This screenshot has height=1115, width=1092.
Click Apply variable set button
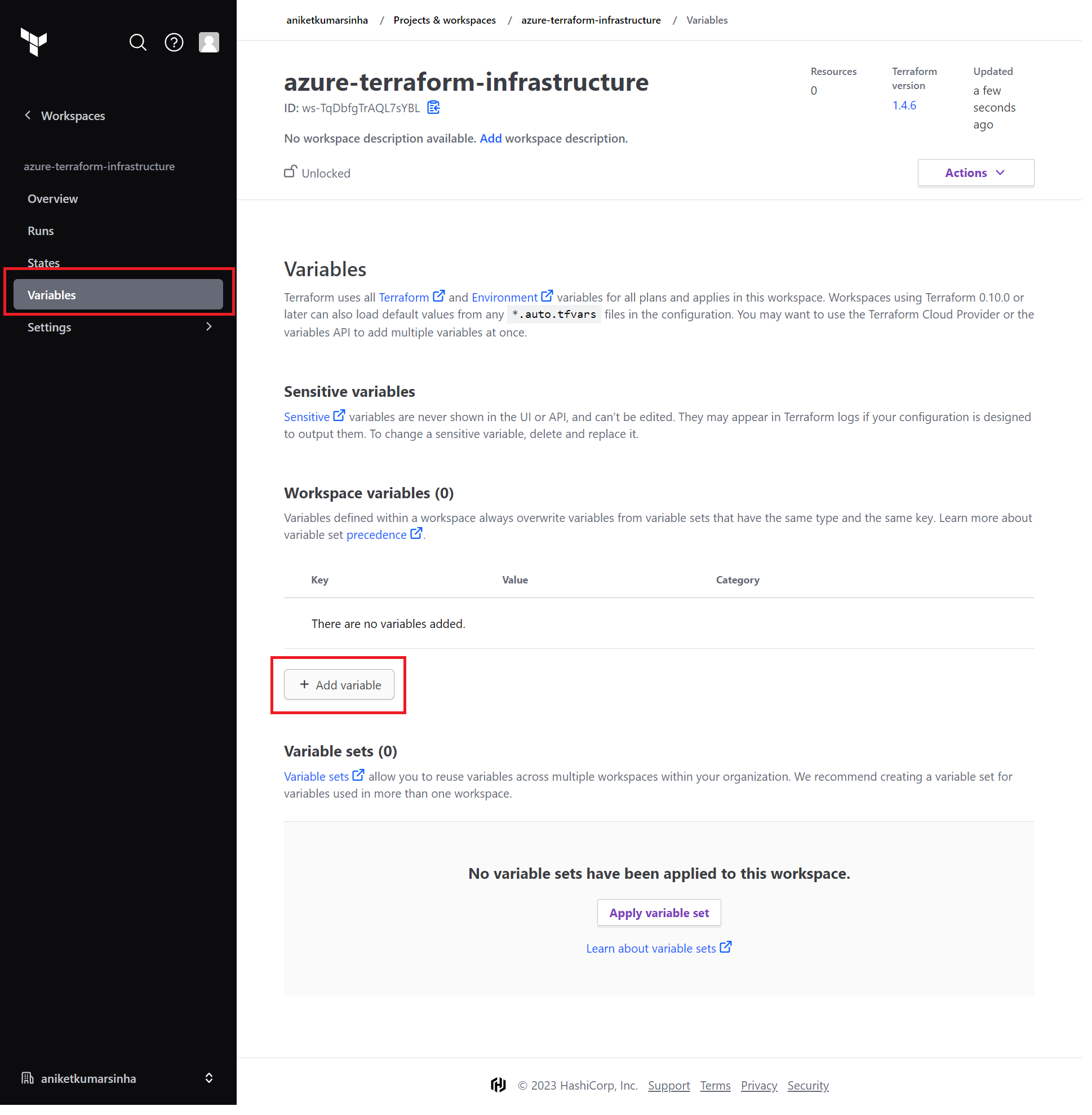[x=660, y=914]
